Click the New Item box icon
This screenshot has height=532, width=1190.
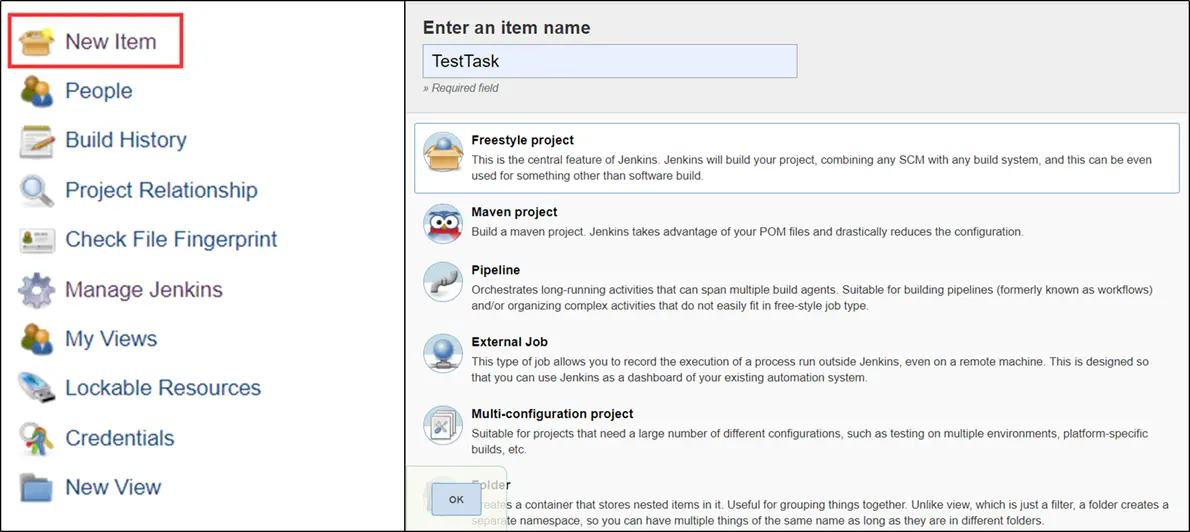tap(36, 42)
